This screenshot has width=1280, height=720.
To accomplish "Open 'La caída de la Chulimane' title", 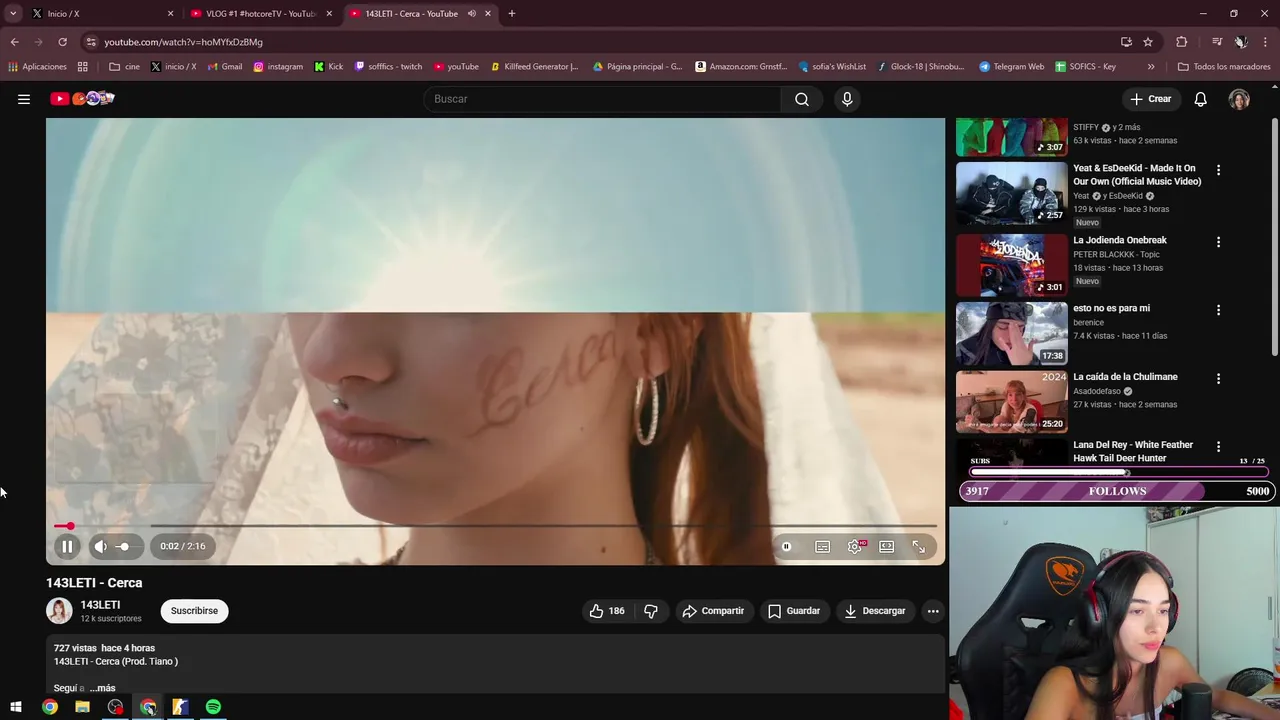I will (1125, 377).
